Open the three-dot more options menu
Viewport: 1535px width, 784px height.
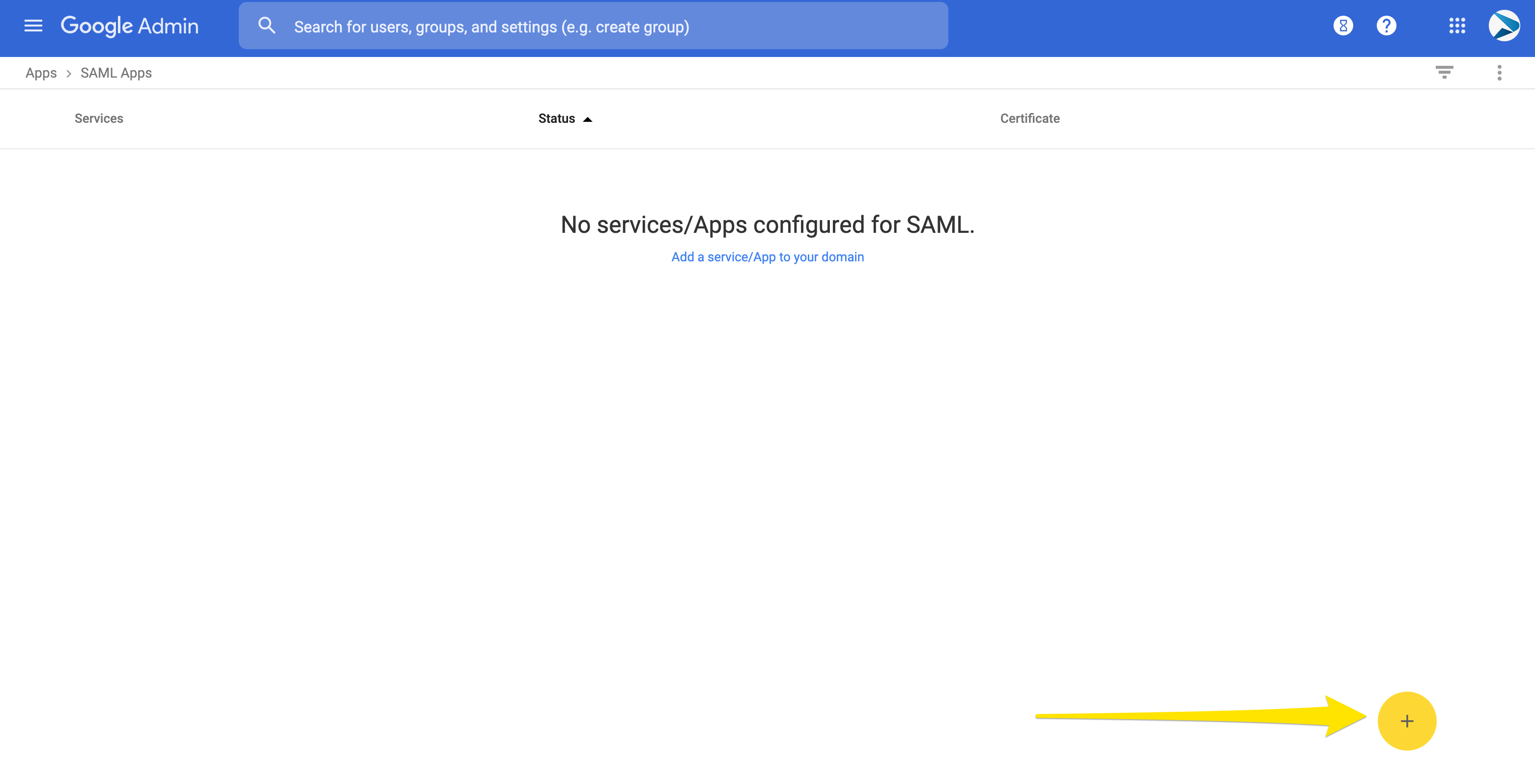tap(1499, 73)
